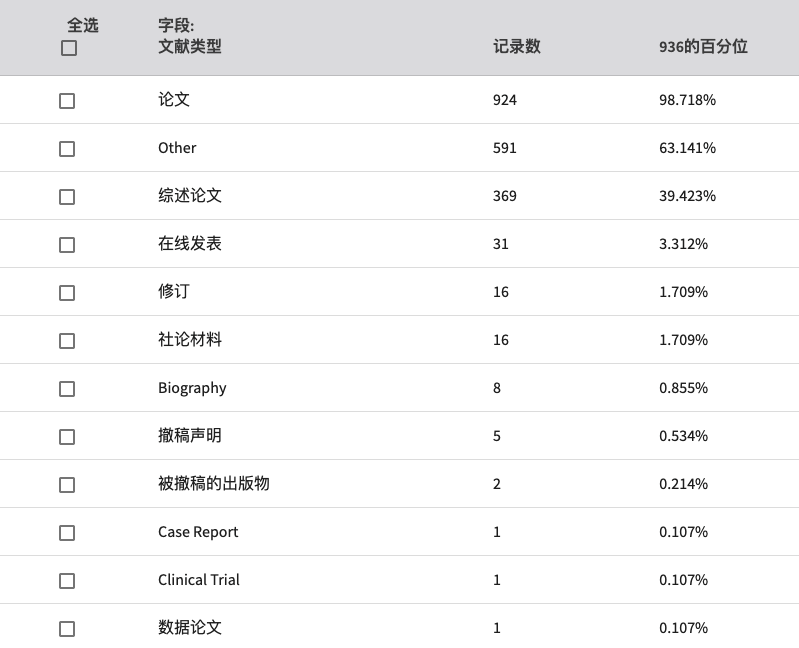Select the Other document type checkbox
Image resolution: width=799 pixels, height=648 pixels.
[67, 149]
